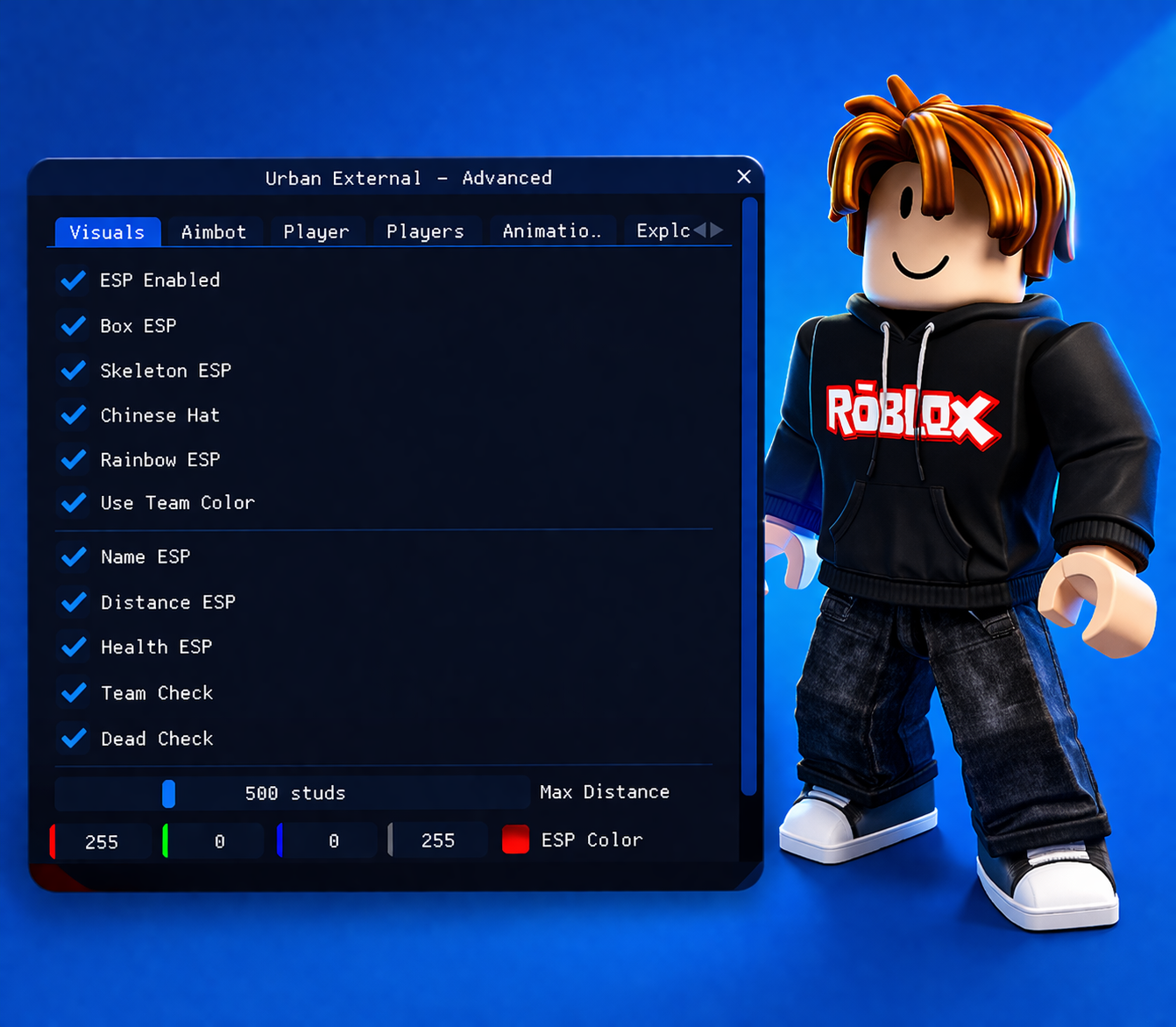Click the red value field showing 255
Image resolution: width=1176 pixels, height=1027 pixels.
tap(100, 841)
